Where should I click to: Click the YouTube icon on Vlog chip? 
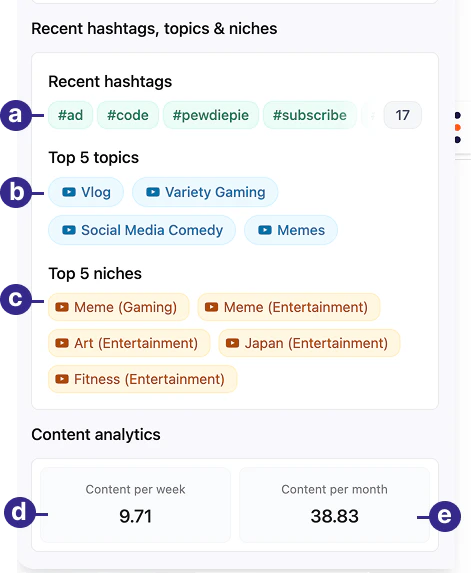click(69, 192)
